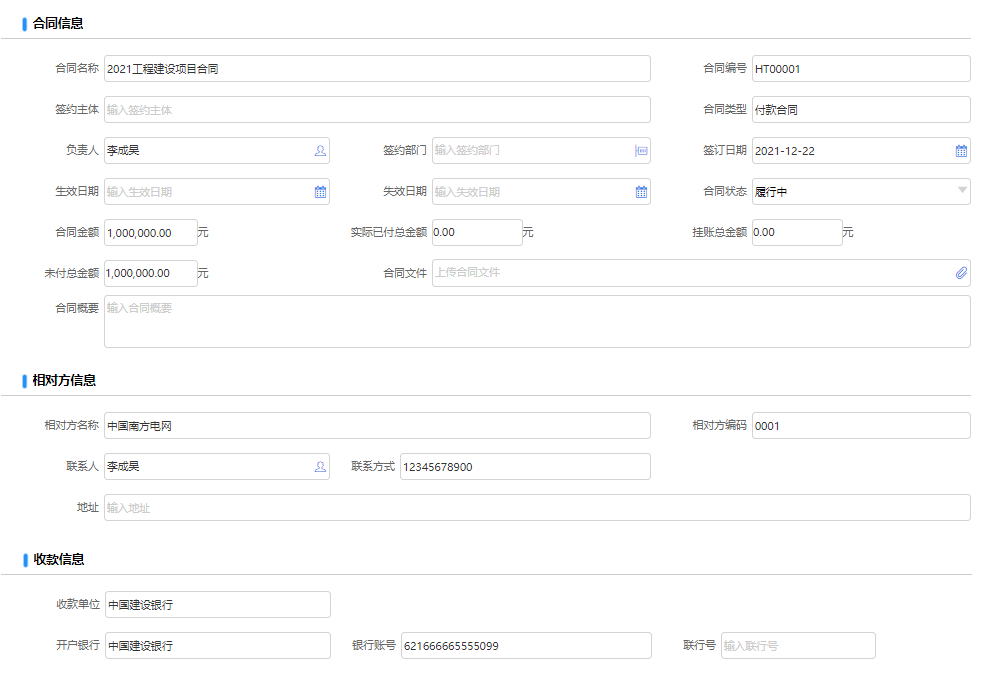Click the 联行号 input field
The image size is (993, 675).
[799, 645]
